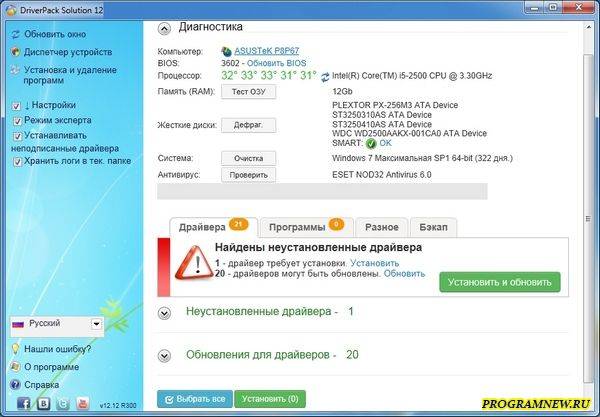Toggle the Настройки checkbox
The width and height of the screenshot is (600, 417).
16,106
